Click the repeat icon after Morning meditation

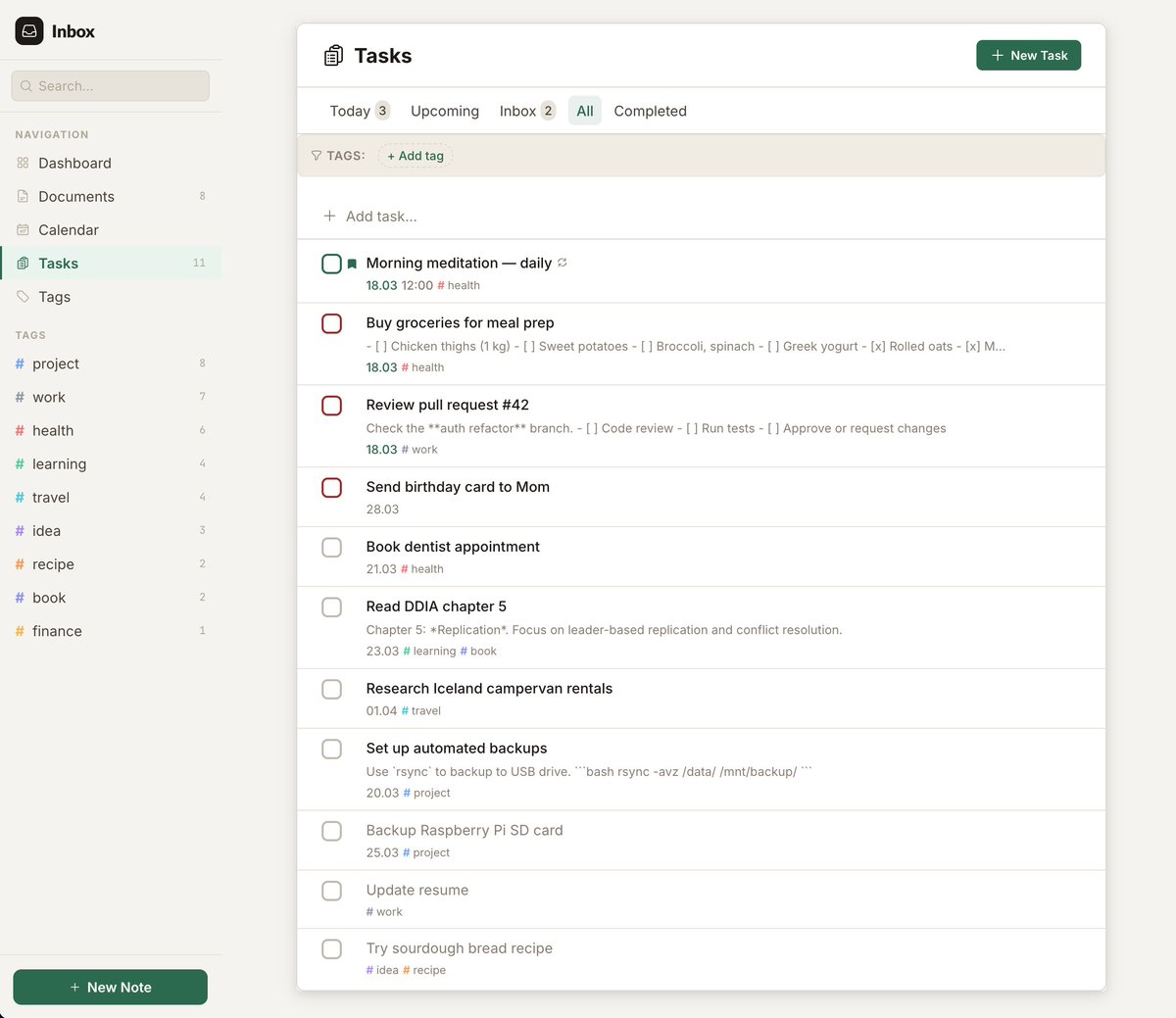[x=563, y=263]
